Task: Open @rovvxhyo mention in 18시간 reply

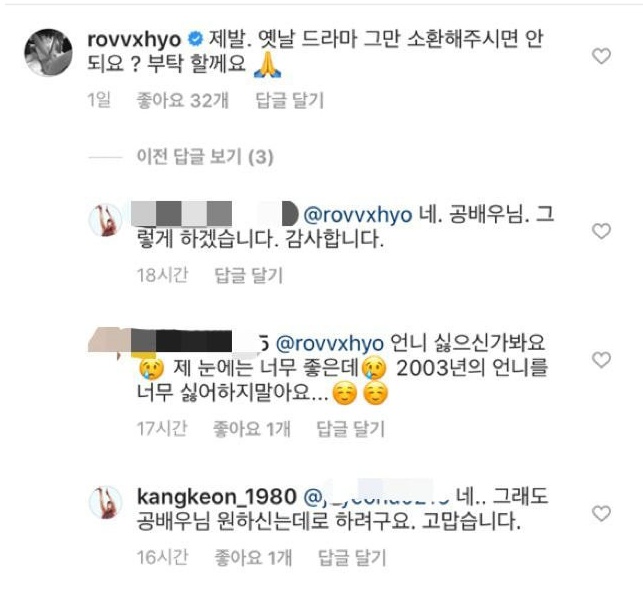Action: pyautogui.click(x=358, y=215)
